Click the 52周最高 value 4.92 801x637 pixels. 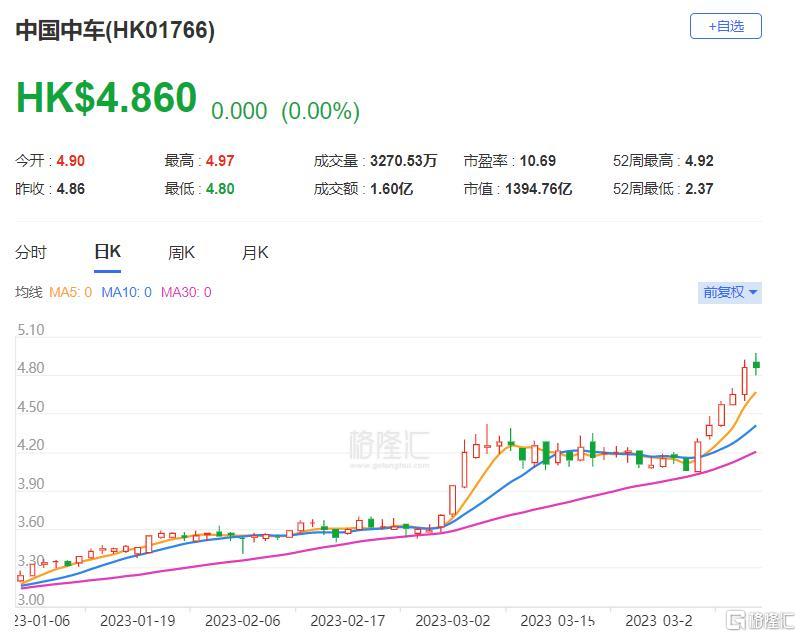[699, 161]
